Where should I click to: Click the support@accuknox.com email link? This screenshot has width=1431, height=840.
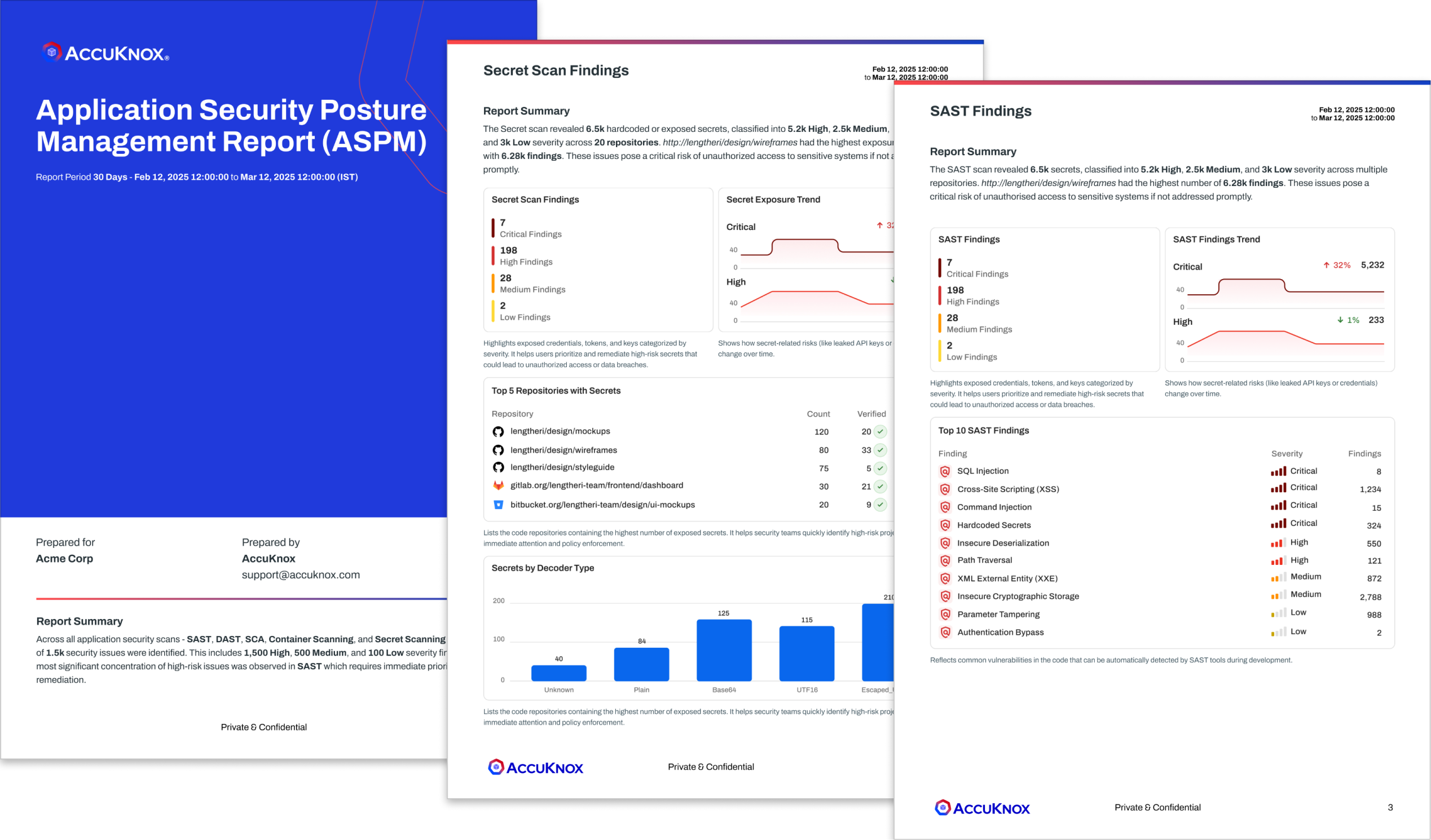tap(301, 574)
